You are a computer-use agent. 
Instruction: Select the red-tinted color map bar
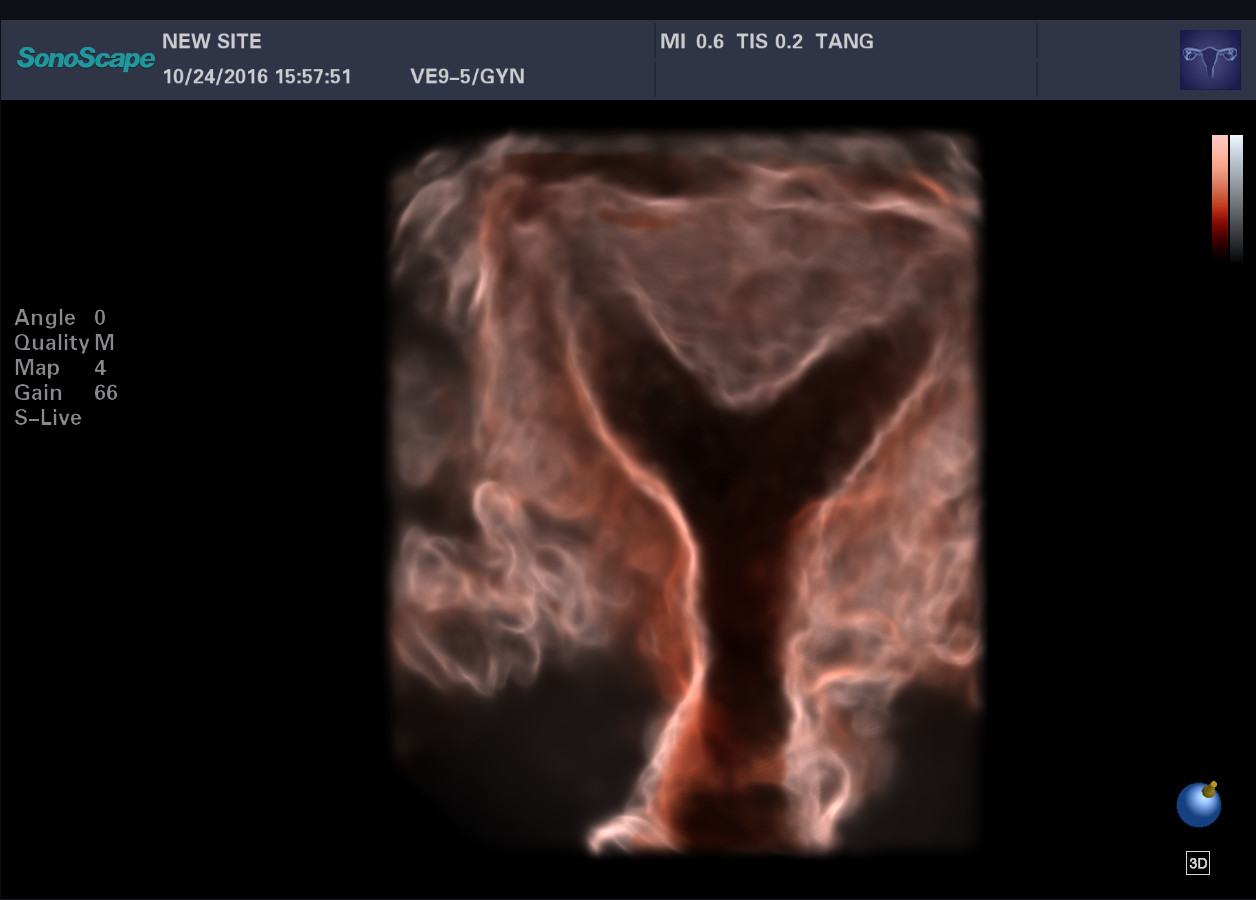click(x=1219, y=196)
